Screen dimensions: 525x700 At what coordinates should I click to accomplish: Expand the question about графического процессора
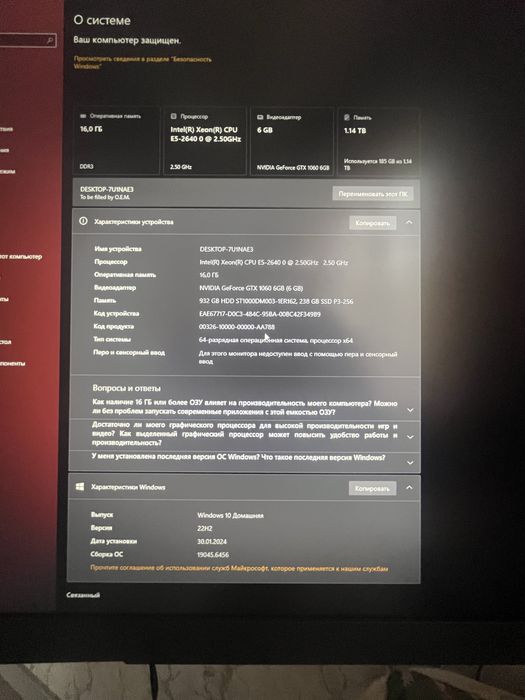pyautogui.click(x=410, y=437)
